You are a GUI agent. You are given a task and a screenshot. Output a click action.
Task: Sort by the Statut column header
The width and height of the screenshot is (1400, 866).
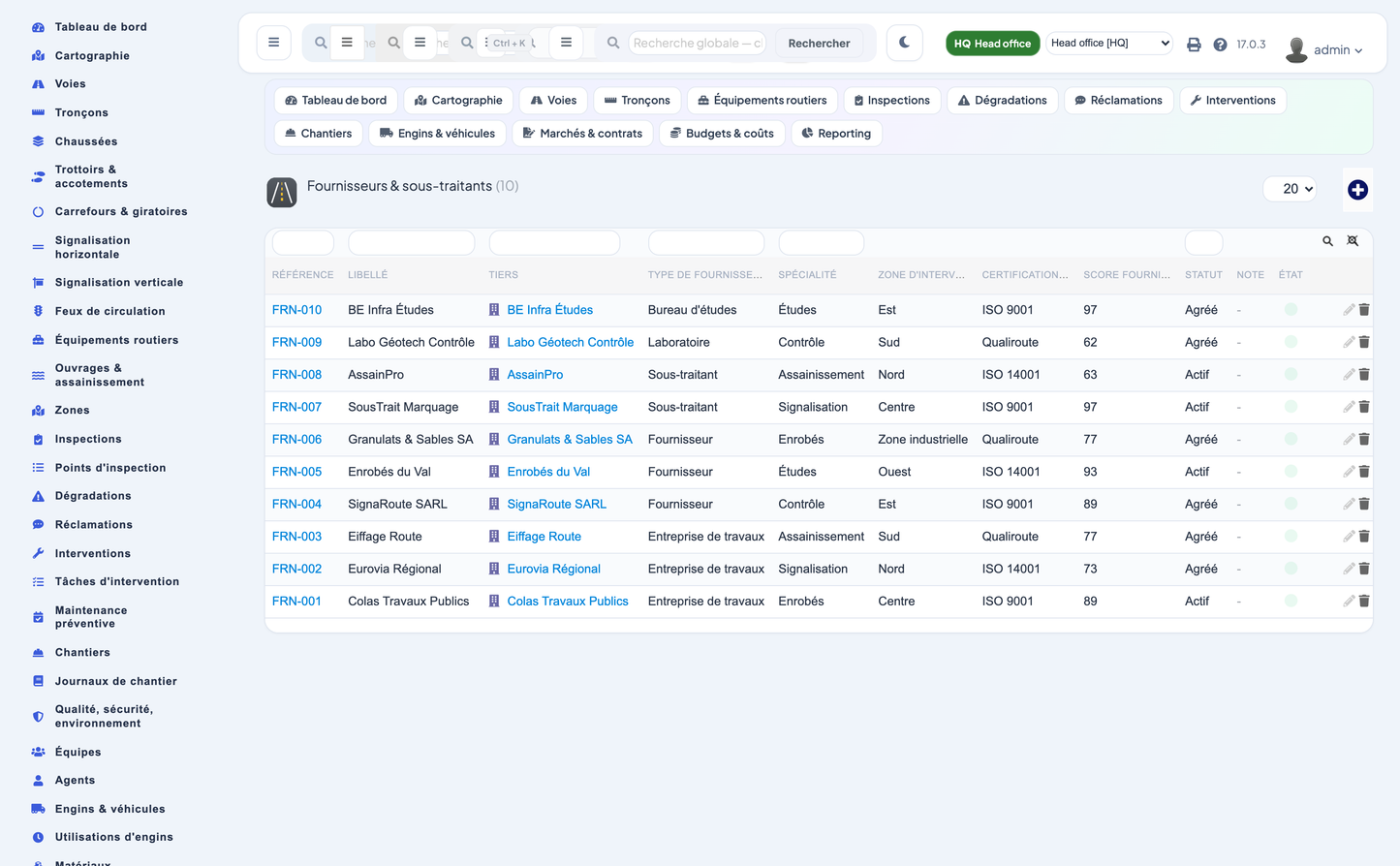pyautogui.click(x=1203, y=275)
